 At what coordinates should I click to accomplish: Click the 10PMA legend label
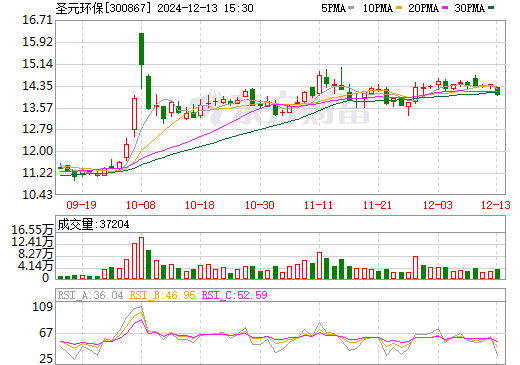378,8
